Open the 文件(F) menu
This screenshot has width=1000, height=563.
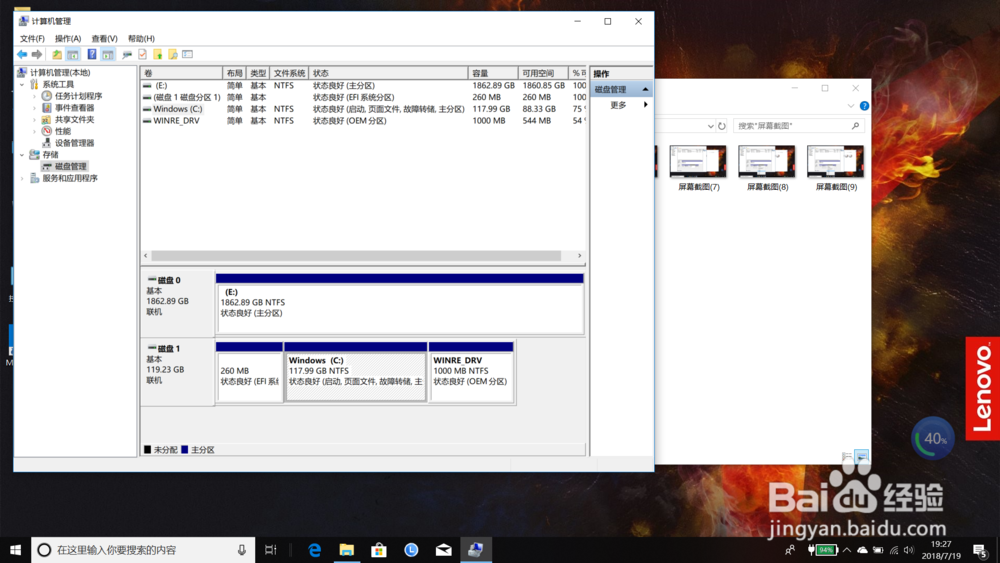coord(32,39)
